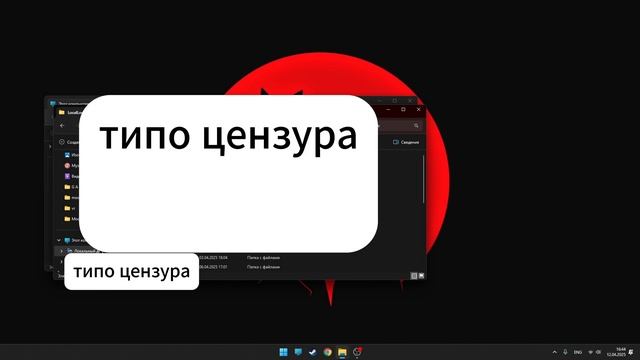This screenshot has width=640, height=360.
Task: Go back in File Explorer
Action: click(x=62, y=126)
